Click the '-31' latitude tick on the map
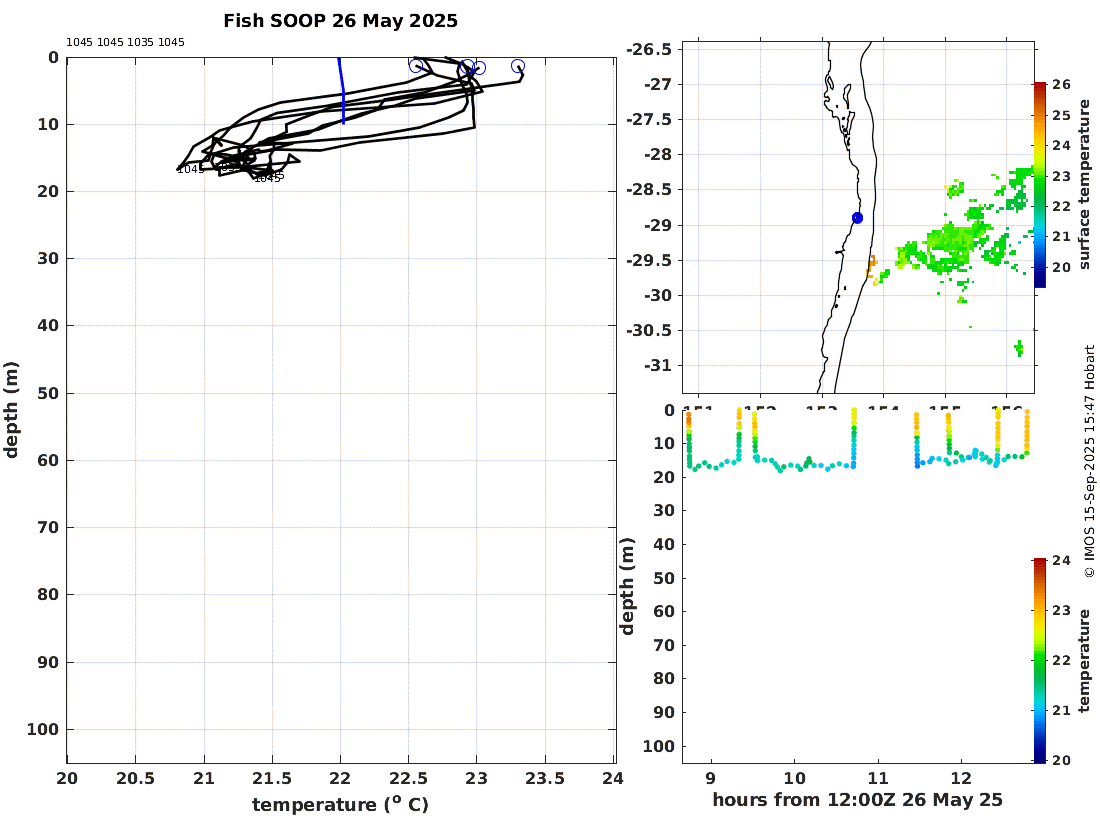 (658, 365)
